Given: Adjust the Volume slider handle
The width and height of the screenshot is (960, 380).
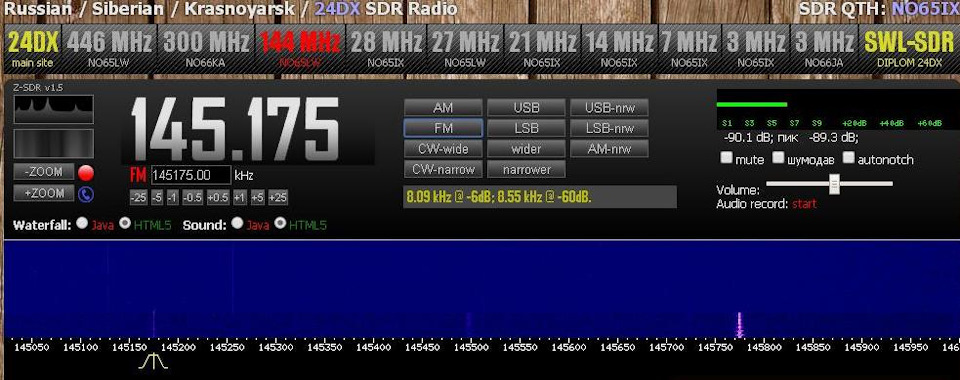Looking at the screenshot, I should pyautogui.click(x=834, y=184).
